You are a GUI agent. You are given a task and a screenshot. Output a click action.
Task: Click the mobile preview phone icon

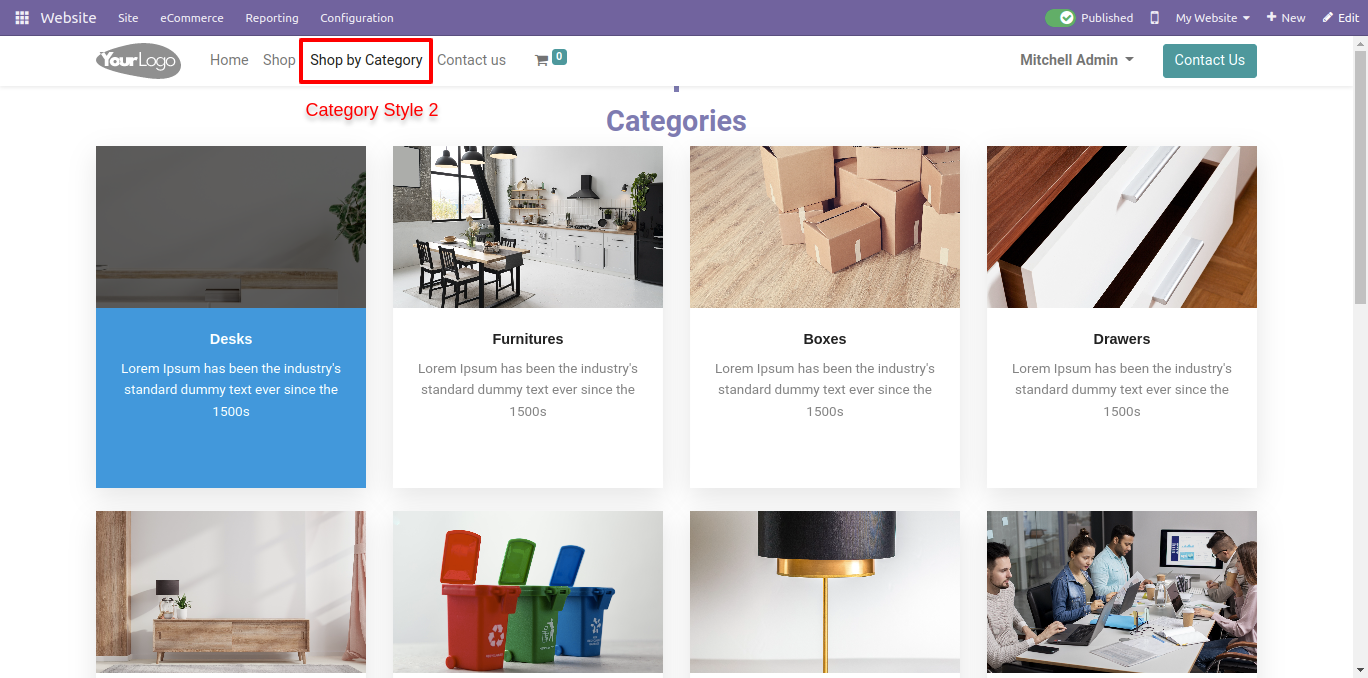[1155, 18]
